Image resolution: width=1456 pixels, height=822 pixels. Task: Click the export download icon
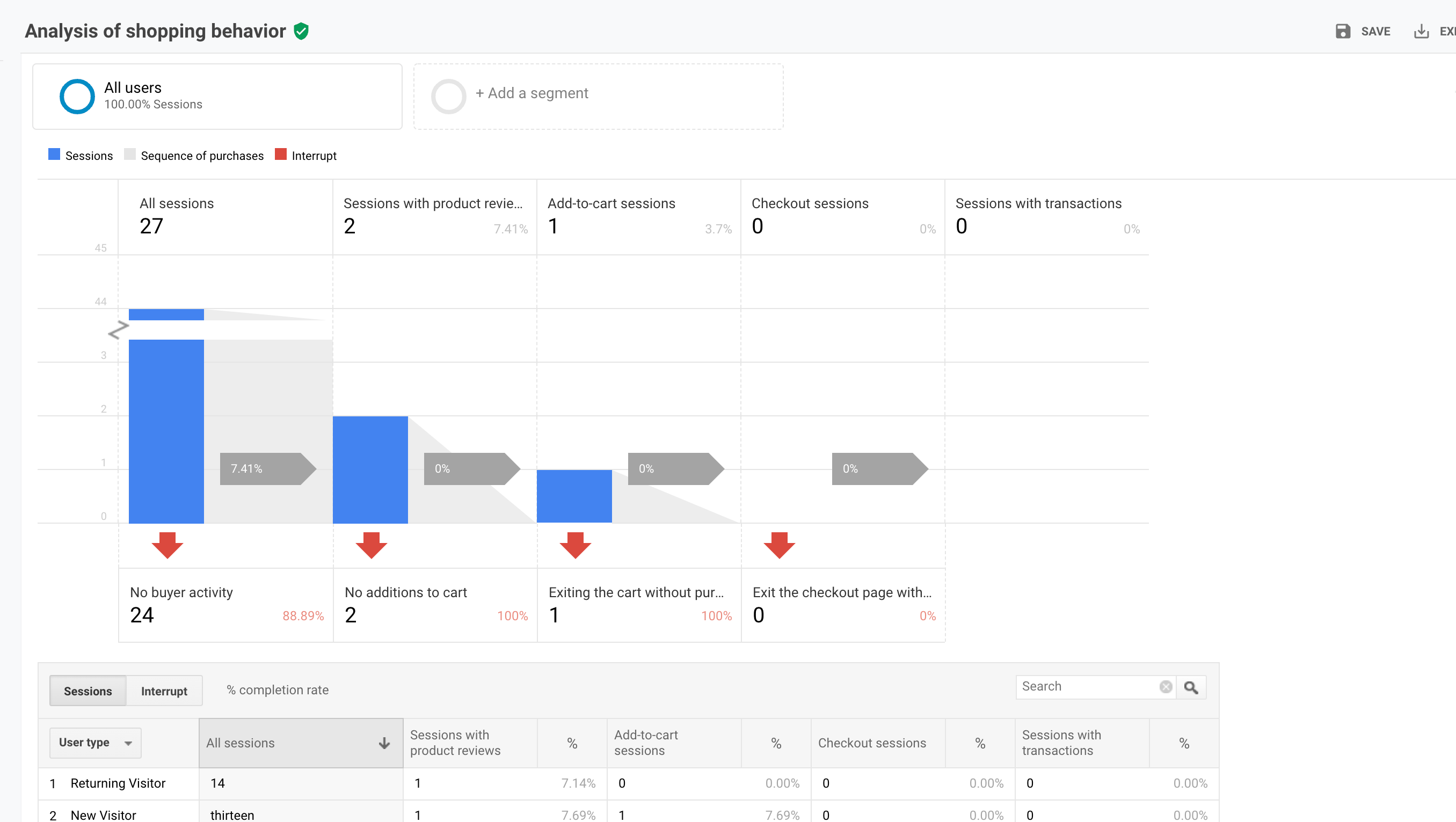[x=1421, y=31]
